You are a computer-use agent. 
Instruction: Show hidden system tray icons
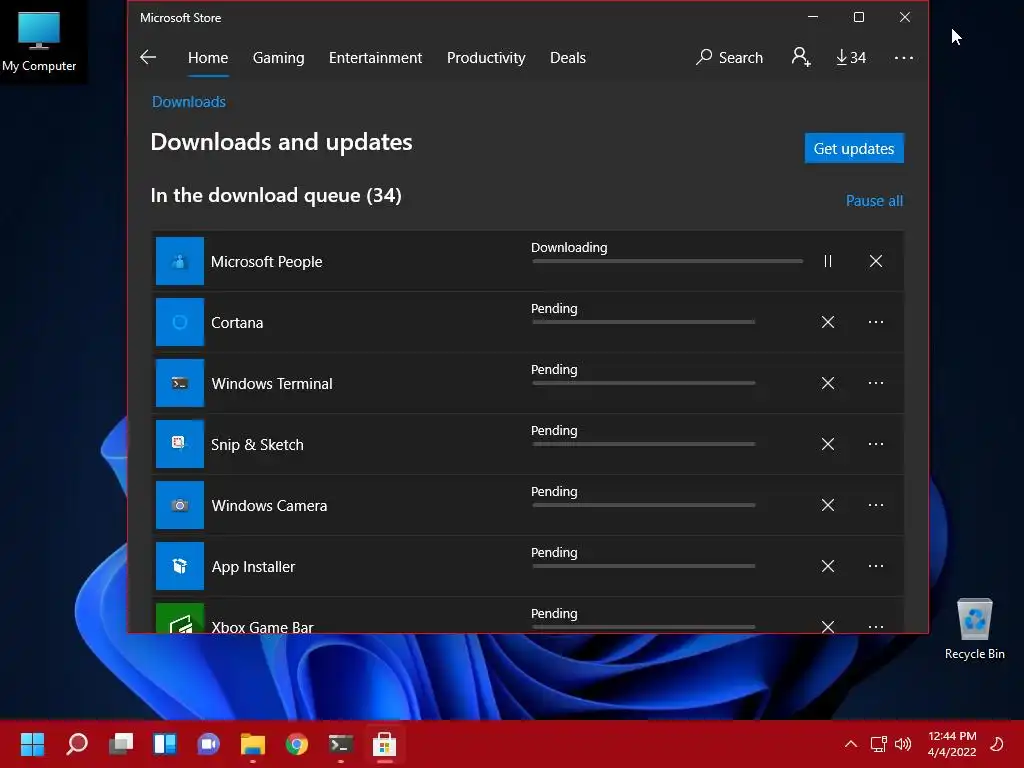tap(851, 743)
